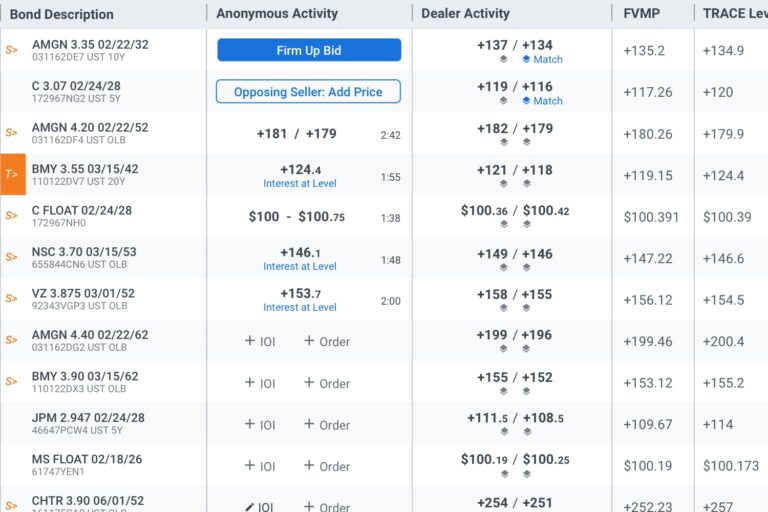Click bid depth stack icon under +155 BMY
Image resolution: width=768 pixels, height=512 pixels.
504,391
